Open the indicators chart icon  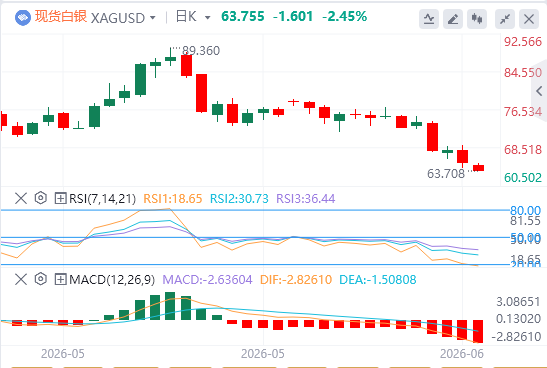point(429,18)
